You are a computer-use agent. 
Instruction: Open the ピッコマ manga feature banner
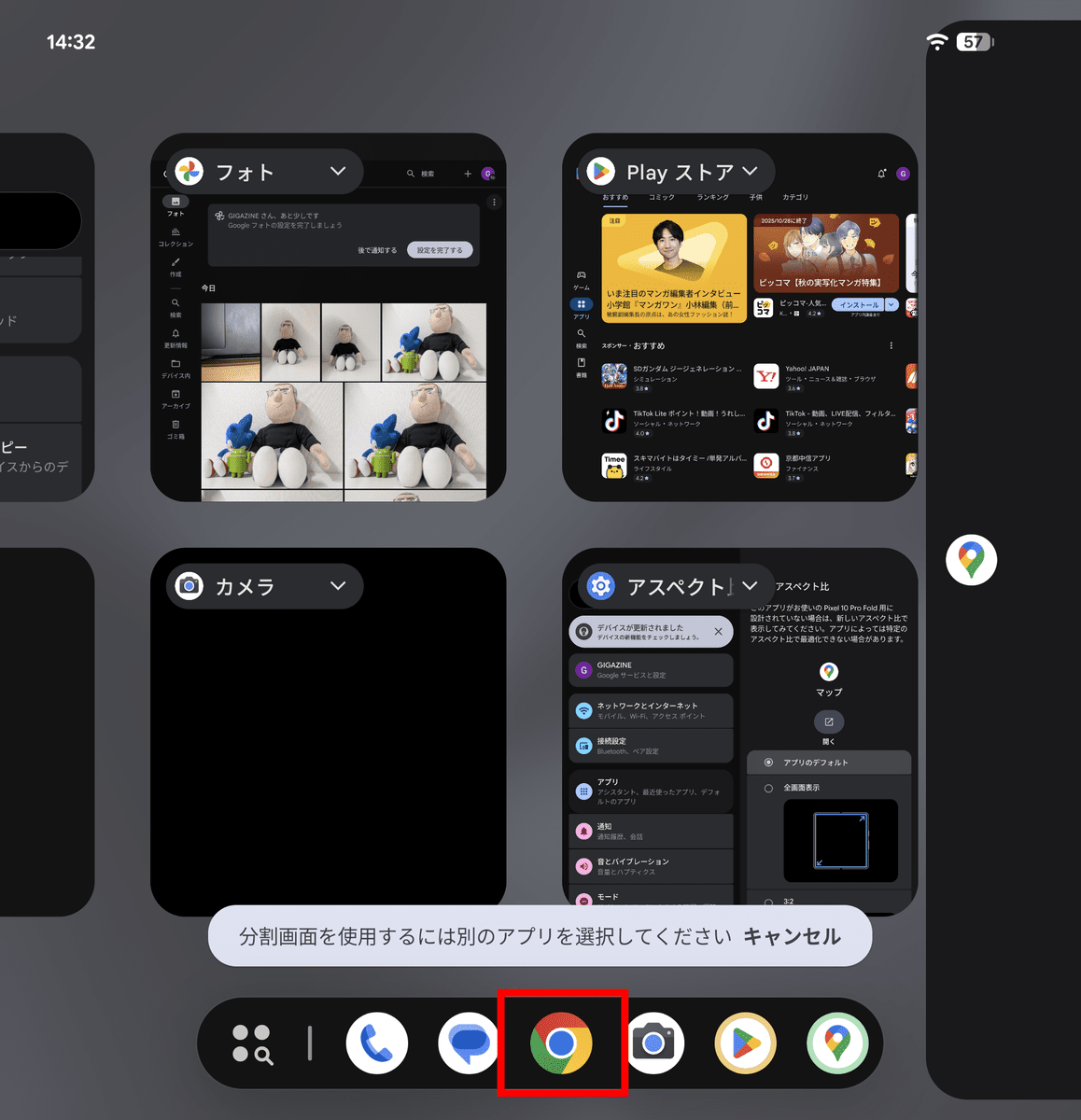coord(826,253)
